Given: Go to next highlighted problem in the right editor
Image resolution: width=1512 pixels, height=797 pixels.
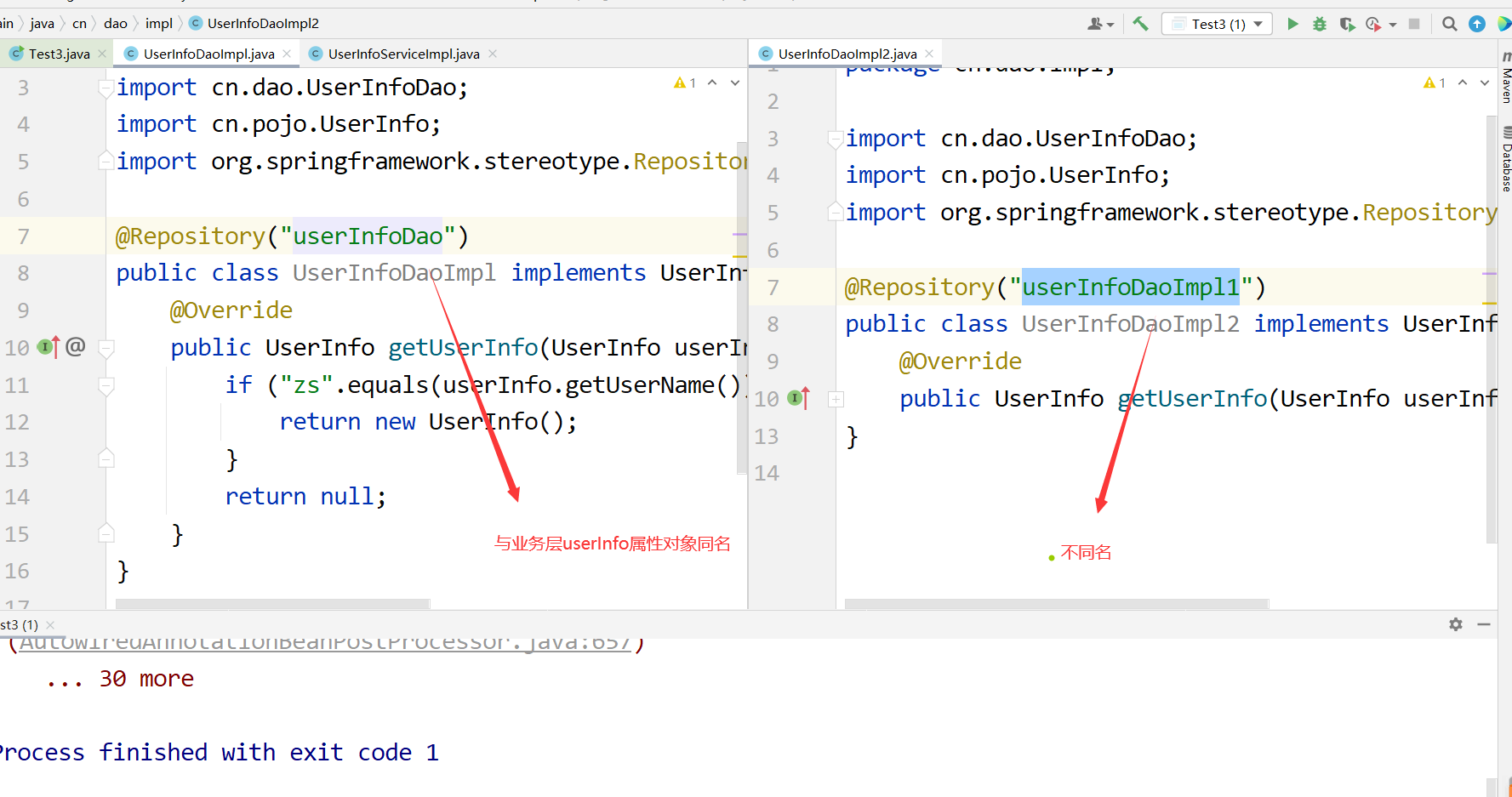Looking at the screenshot, I should pyautogui.click(x=1485, y=83).
